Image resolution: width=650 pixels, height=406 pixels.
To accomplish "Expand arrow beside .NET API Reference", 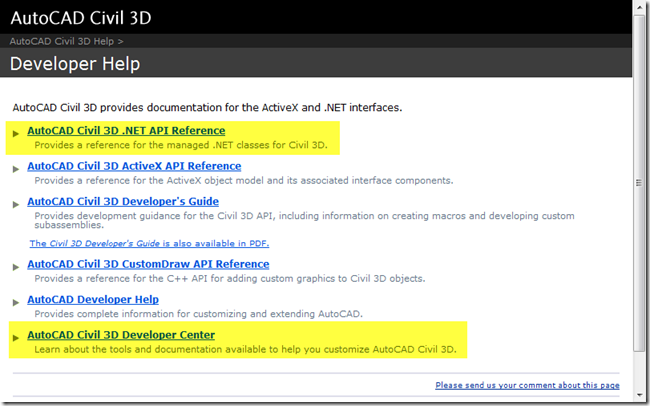I will pyautogui.click(x=16, y=132).
